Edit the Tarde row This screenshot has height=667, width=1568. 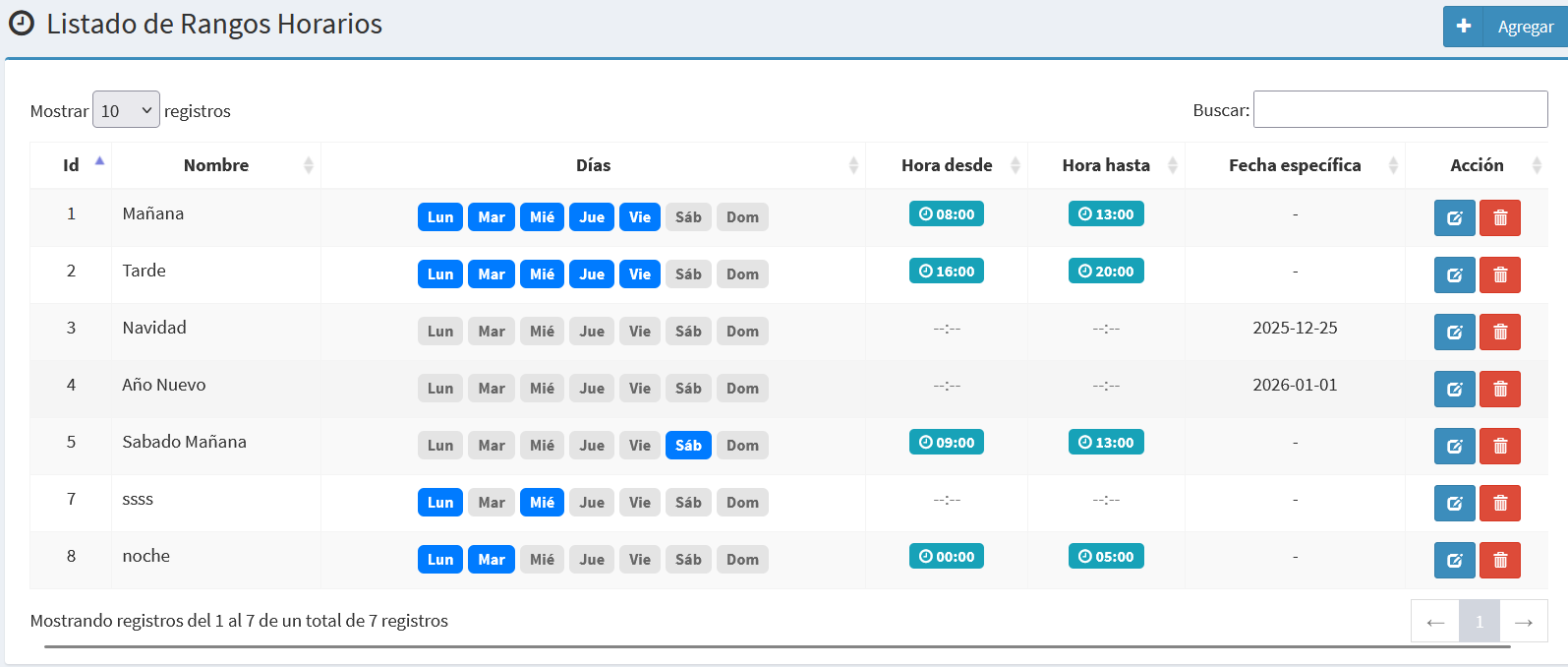(1454, 274)
